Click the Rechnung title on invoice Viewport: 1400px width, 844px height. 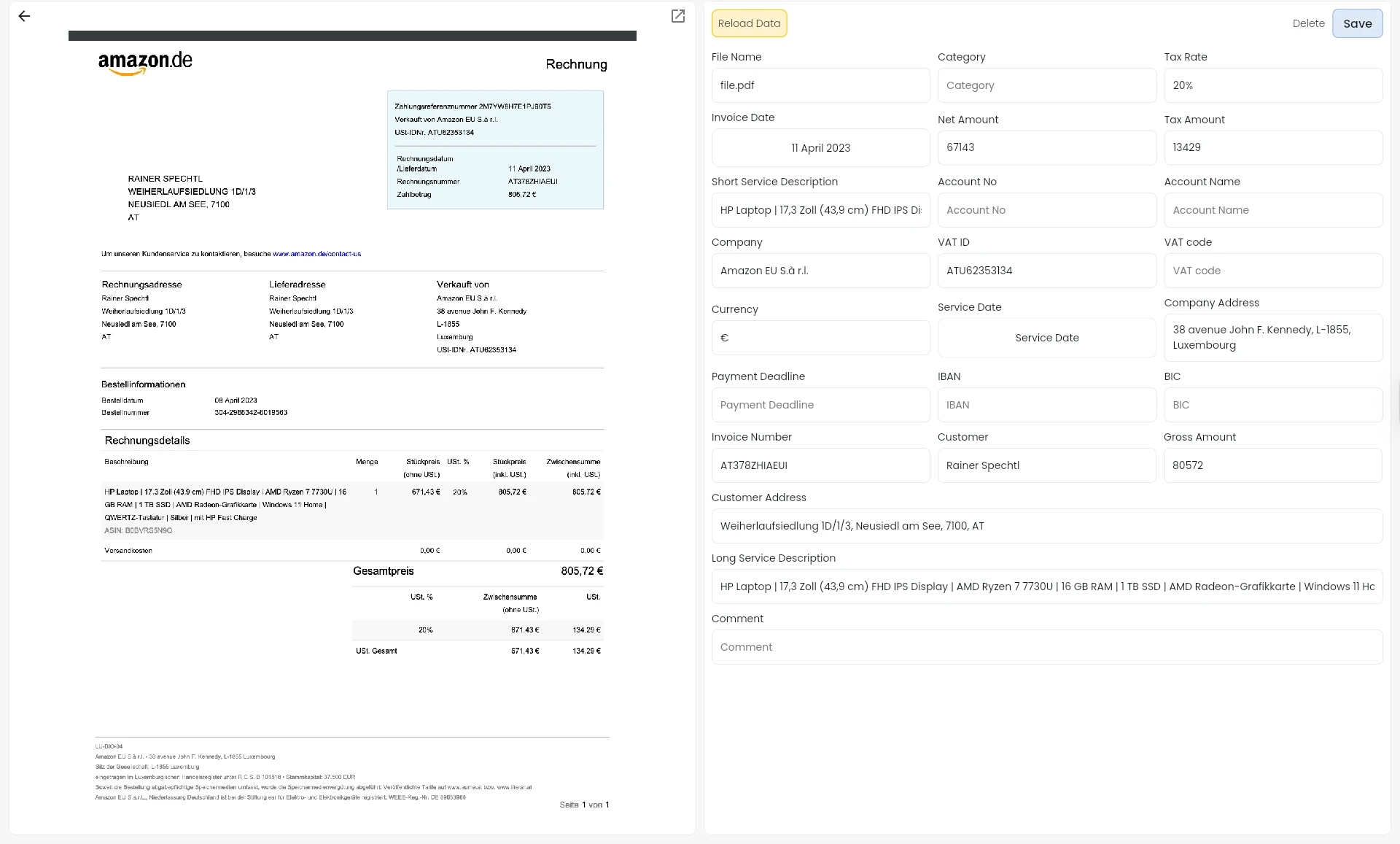click(x=576, y=64)
